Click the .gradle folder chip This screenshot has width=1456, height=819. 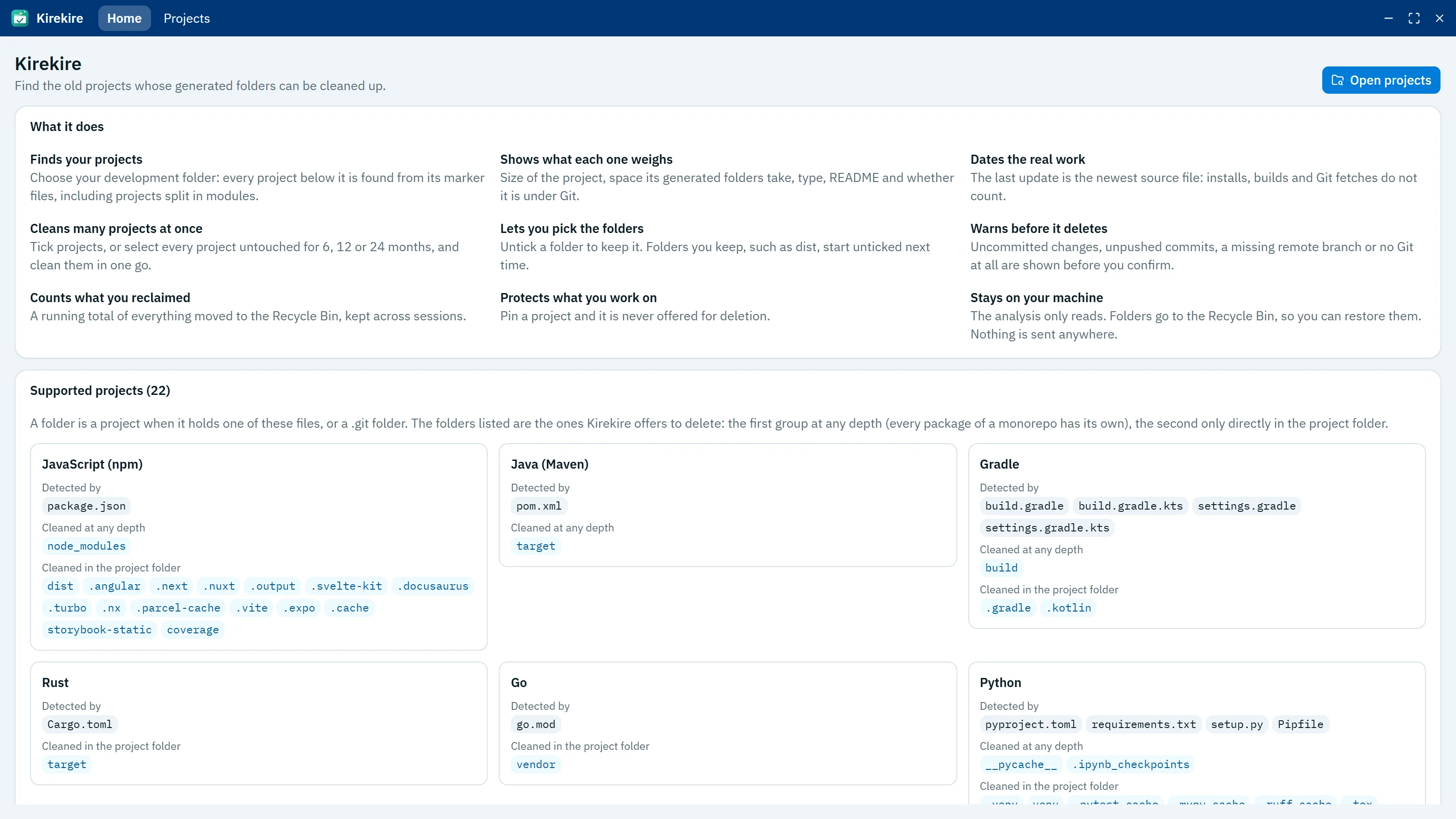[x=1008, y=608]
